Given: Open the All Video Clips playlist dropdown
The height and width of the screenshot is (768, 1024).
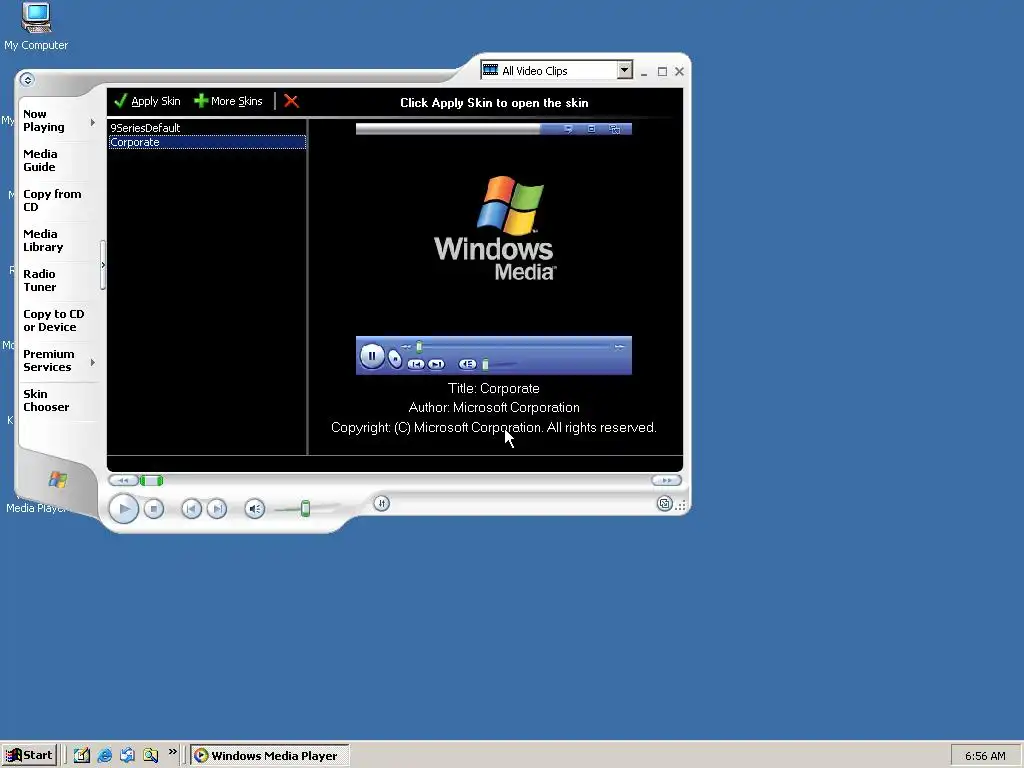Looking at the screenshot, I should pyautogui.click(x=624, y=70).
